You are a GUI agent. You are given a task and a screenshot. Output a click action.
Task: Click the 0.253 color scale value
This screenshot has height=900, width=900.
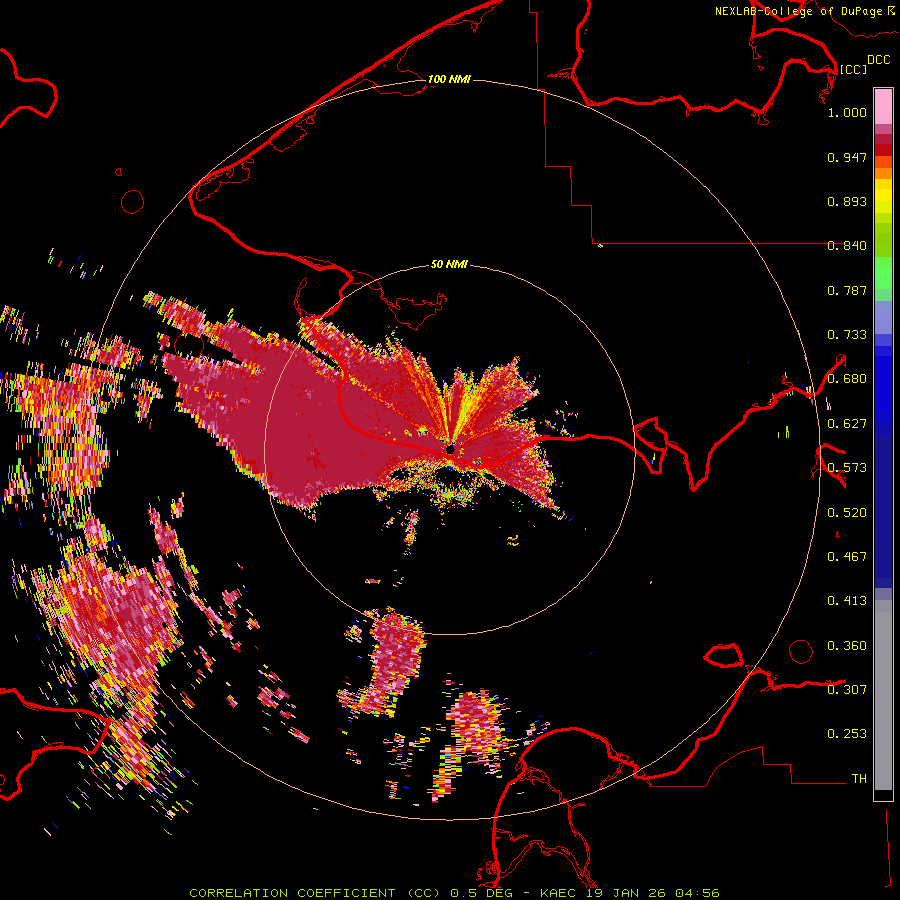pos(847,734)
